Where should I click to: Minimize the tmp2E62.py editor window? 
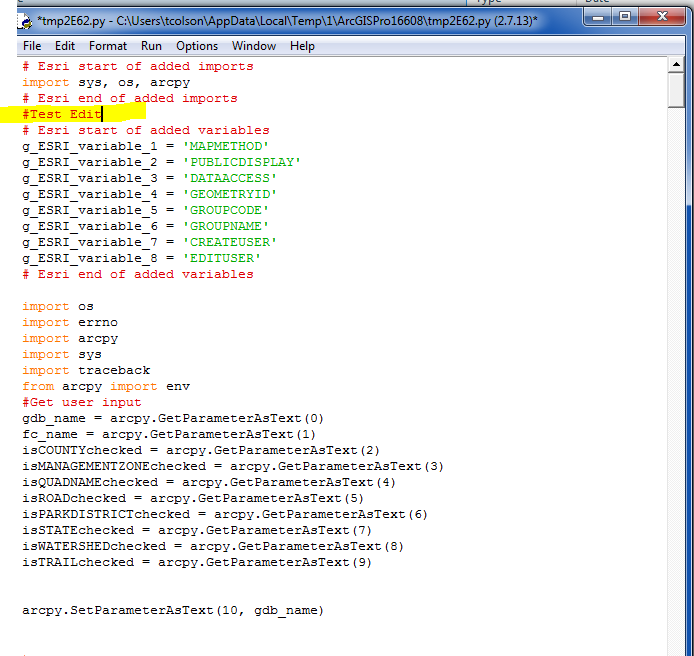pos(598,18)
